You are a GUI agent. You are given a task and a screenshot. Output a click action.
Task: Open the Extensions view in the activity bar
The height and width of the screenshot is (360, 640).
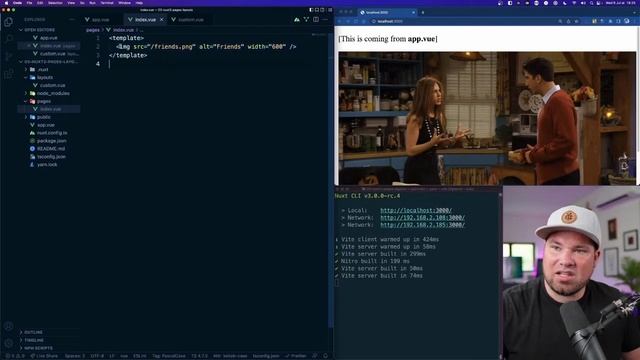(8, 74)
